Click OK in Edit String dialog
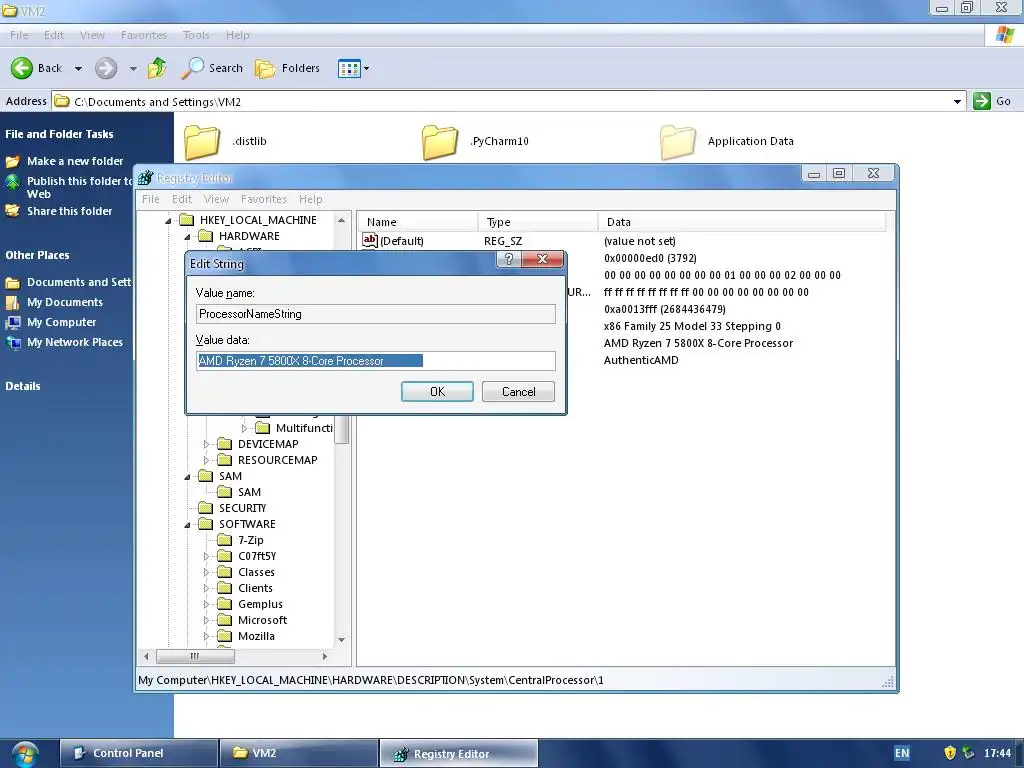Viewport: 1024px width, 768px height. tap(437, 392)
